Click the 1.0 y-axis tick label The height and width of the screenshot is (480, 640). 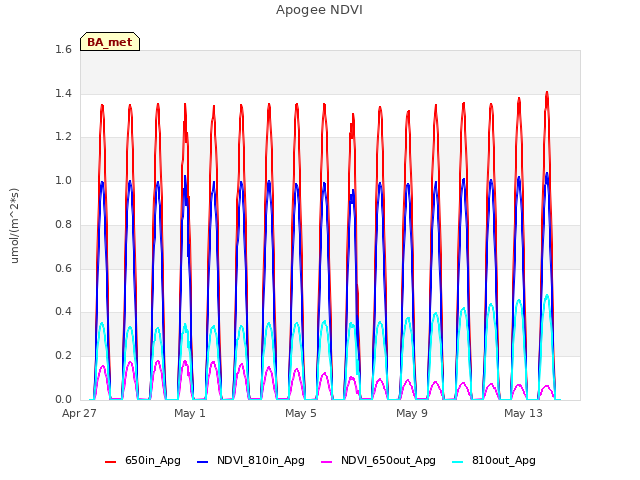(63, 180)
